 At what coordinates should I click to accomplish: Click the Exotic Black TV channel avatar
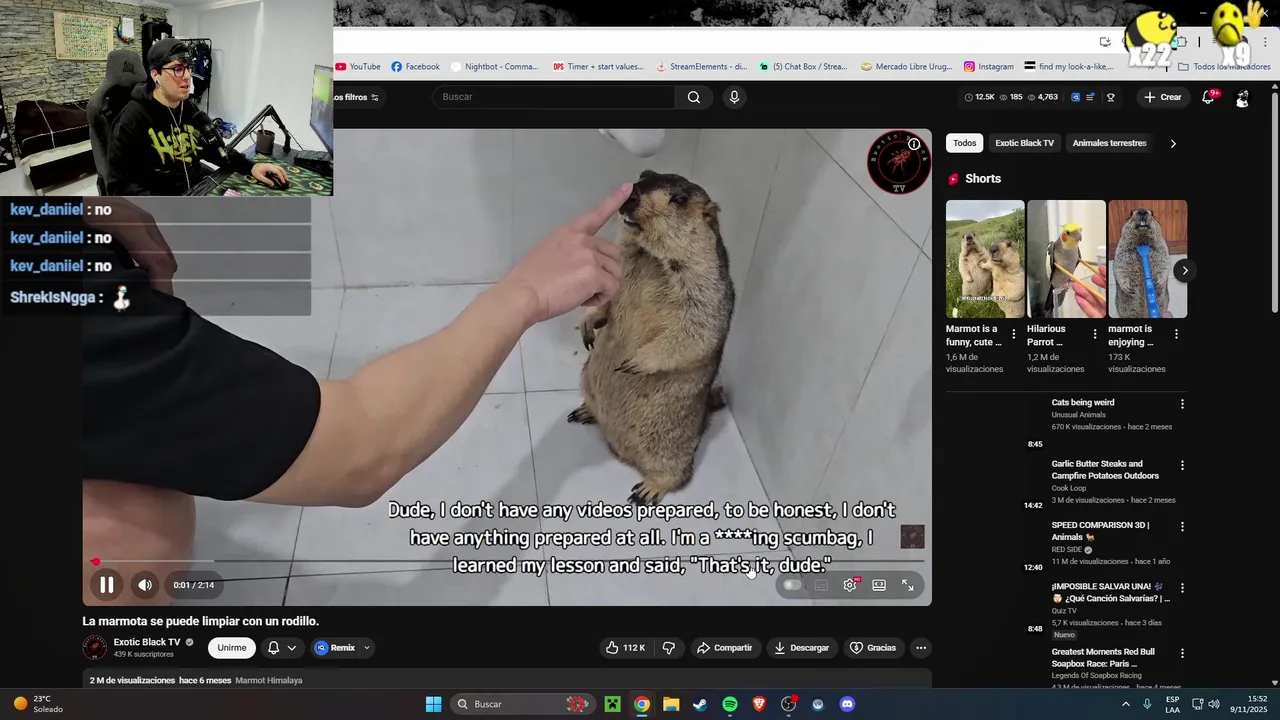tap(94, 647)
